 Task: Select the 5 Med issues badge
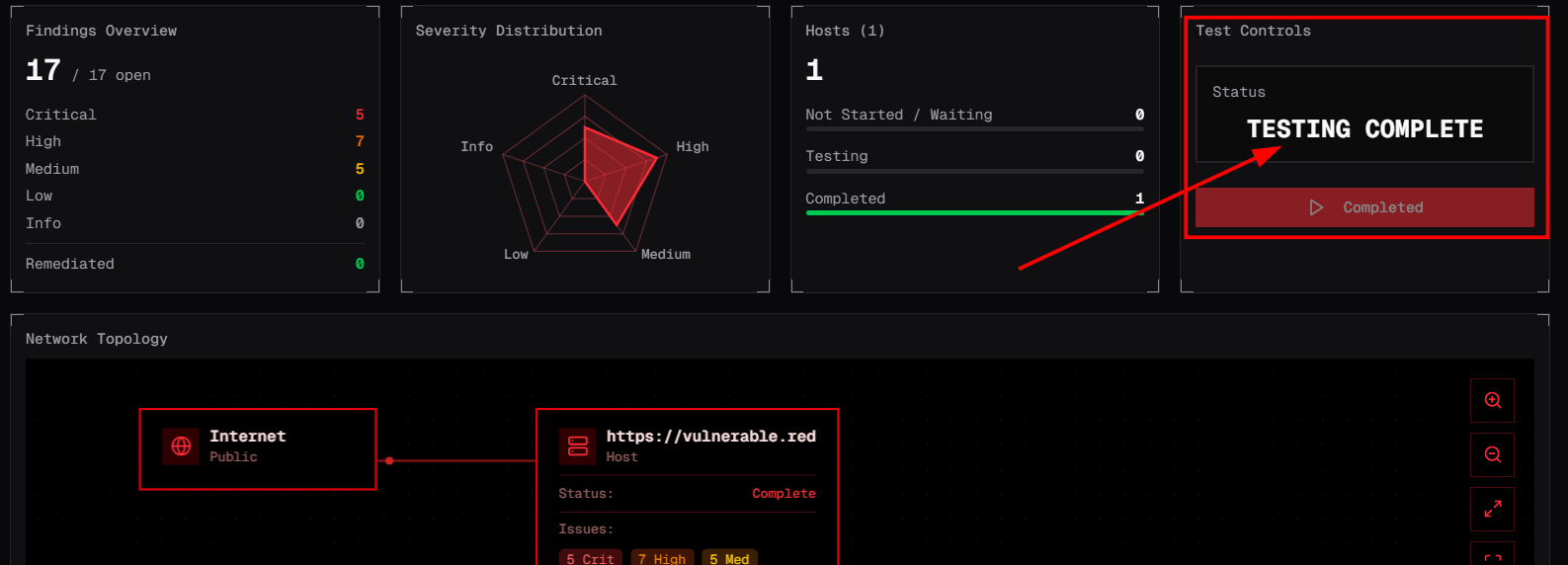[x=729, y=558]
